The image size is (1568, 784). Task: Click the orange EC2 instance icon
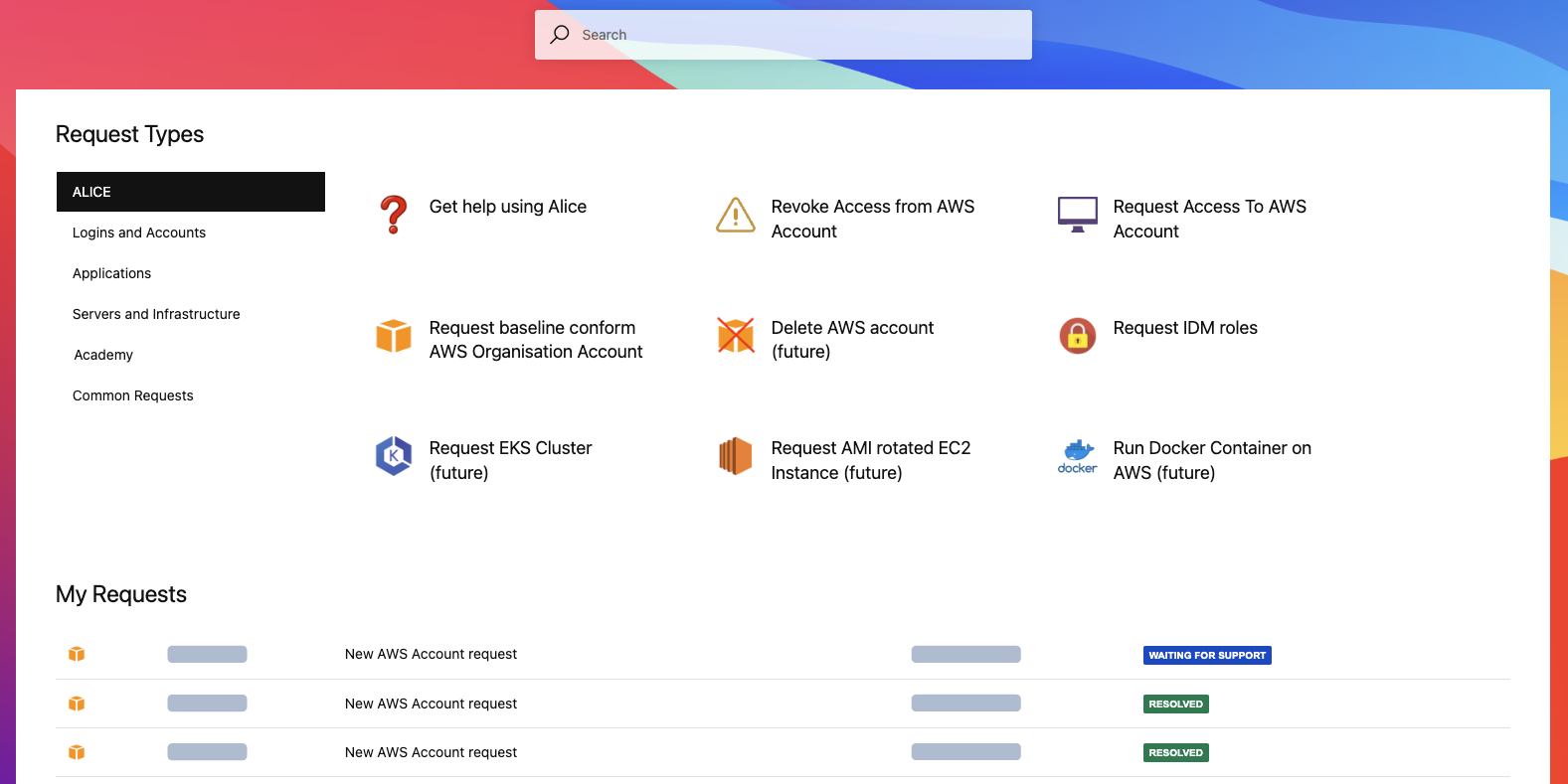pyautogui.click(x=736, y=456)
